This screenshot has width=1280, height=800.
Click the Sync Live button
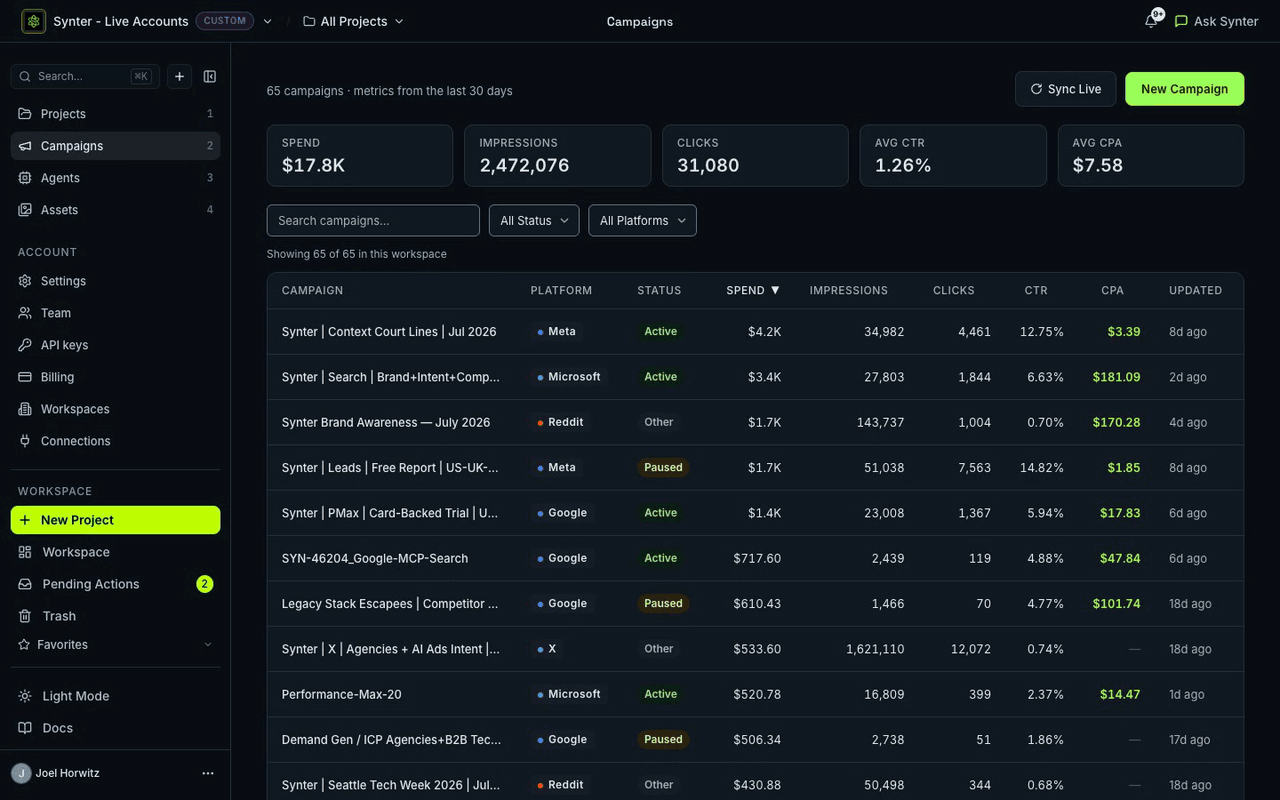click(1066, 89)
